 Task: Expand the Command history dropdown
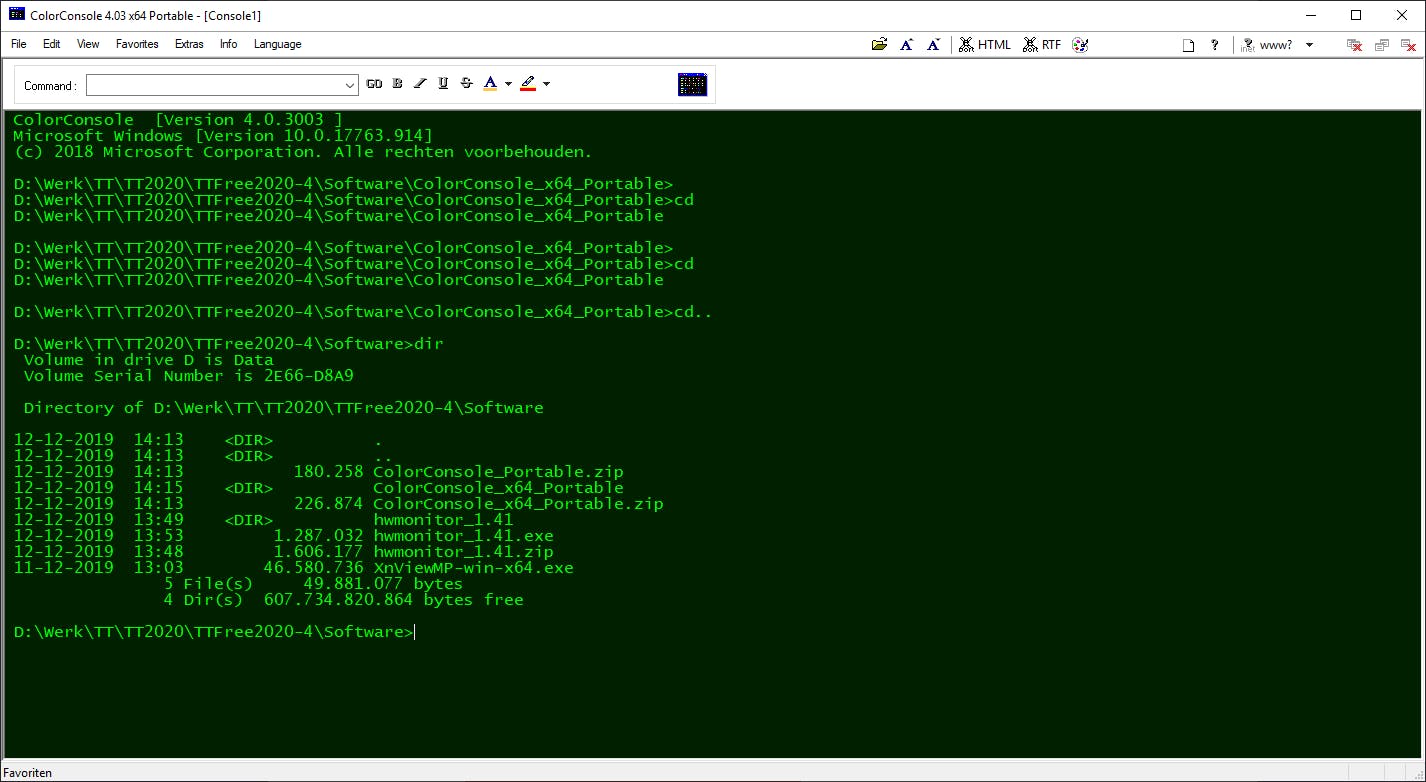[350, 85]
